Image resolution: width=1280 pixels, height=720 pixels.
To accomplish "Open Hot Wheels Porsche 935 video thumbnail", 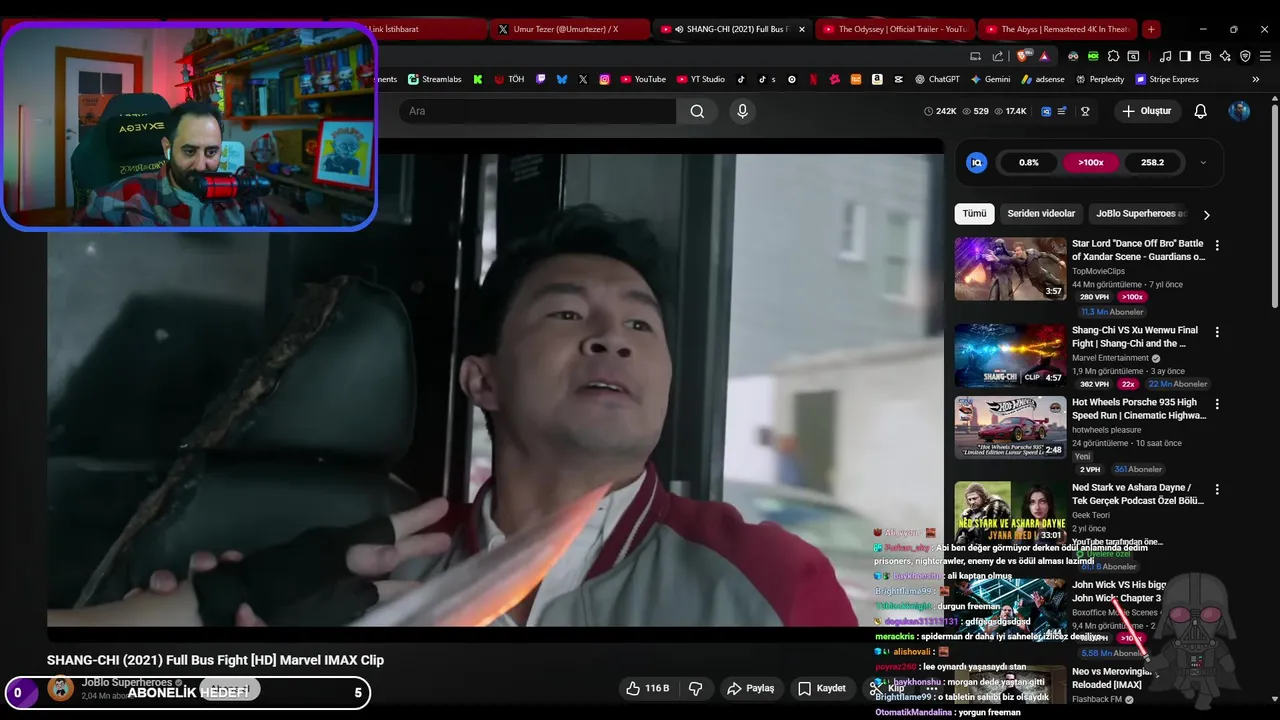I will tap(1010, 428).
